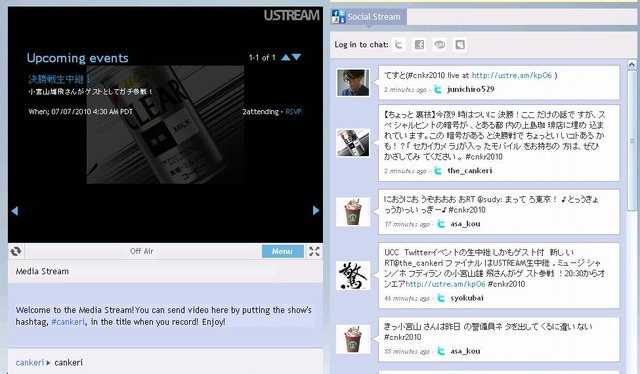Click the RSVP link for the event
640x374 pixels.
(x=293, y=111)
